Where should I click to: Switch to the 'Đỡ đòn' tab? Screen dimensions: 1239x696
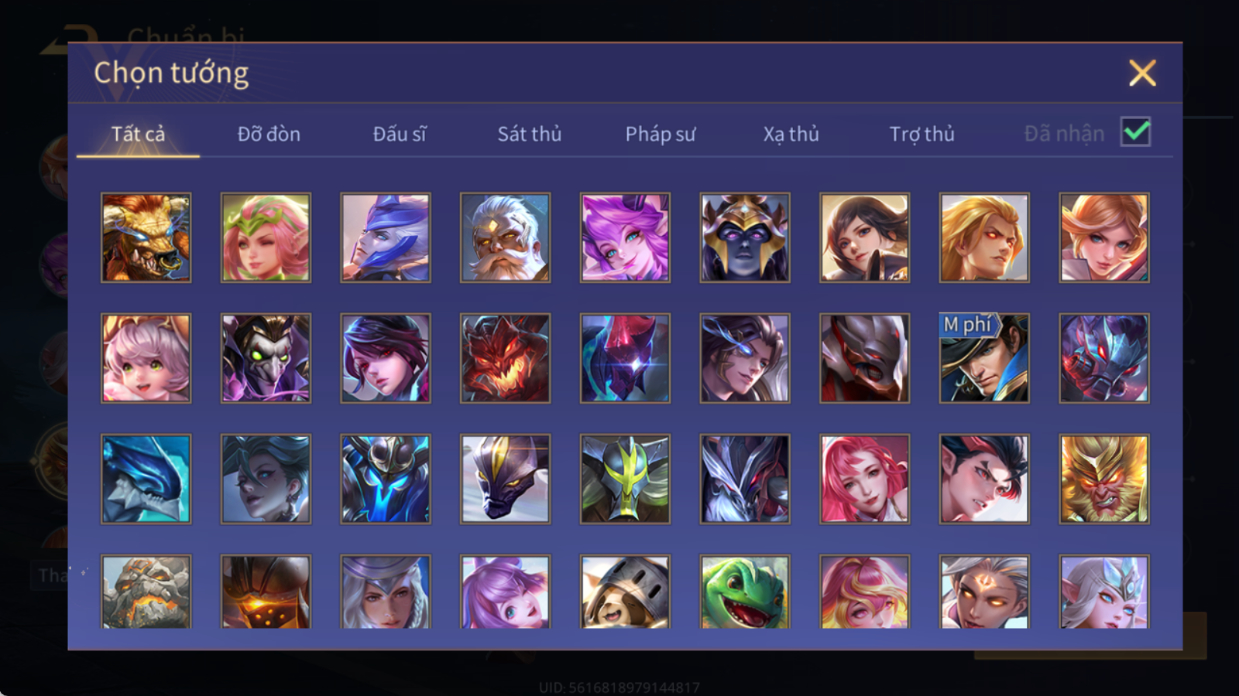point(269,134)
